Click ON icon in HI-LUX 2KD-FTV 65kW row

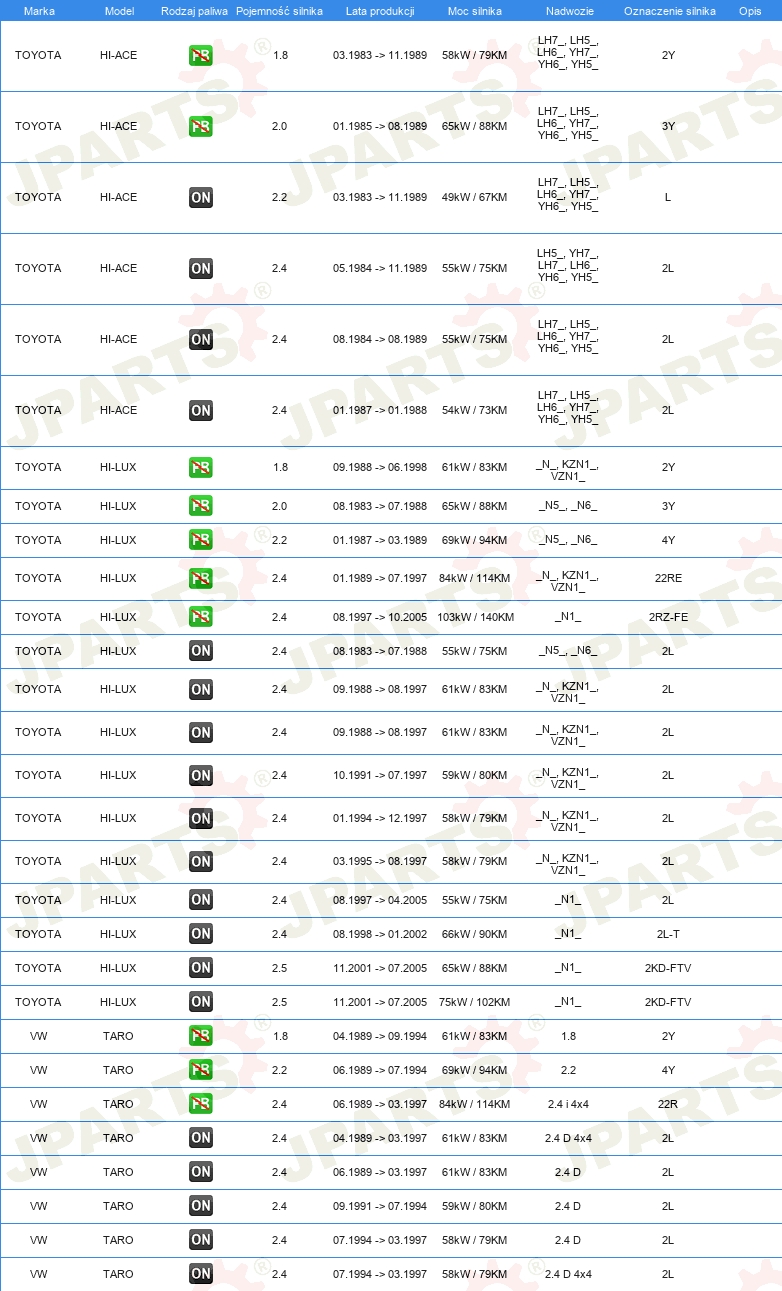(x=201, y=968)
